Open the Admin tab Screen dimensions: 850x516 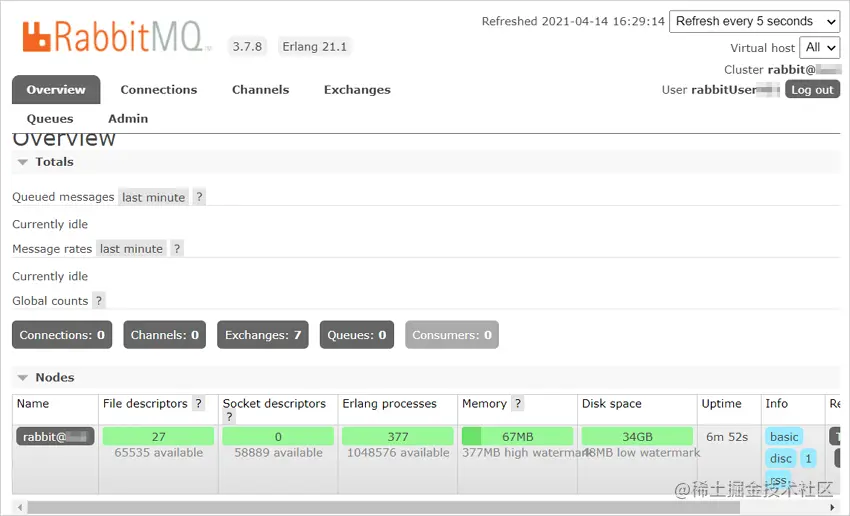click(128, 119)
